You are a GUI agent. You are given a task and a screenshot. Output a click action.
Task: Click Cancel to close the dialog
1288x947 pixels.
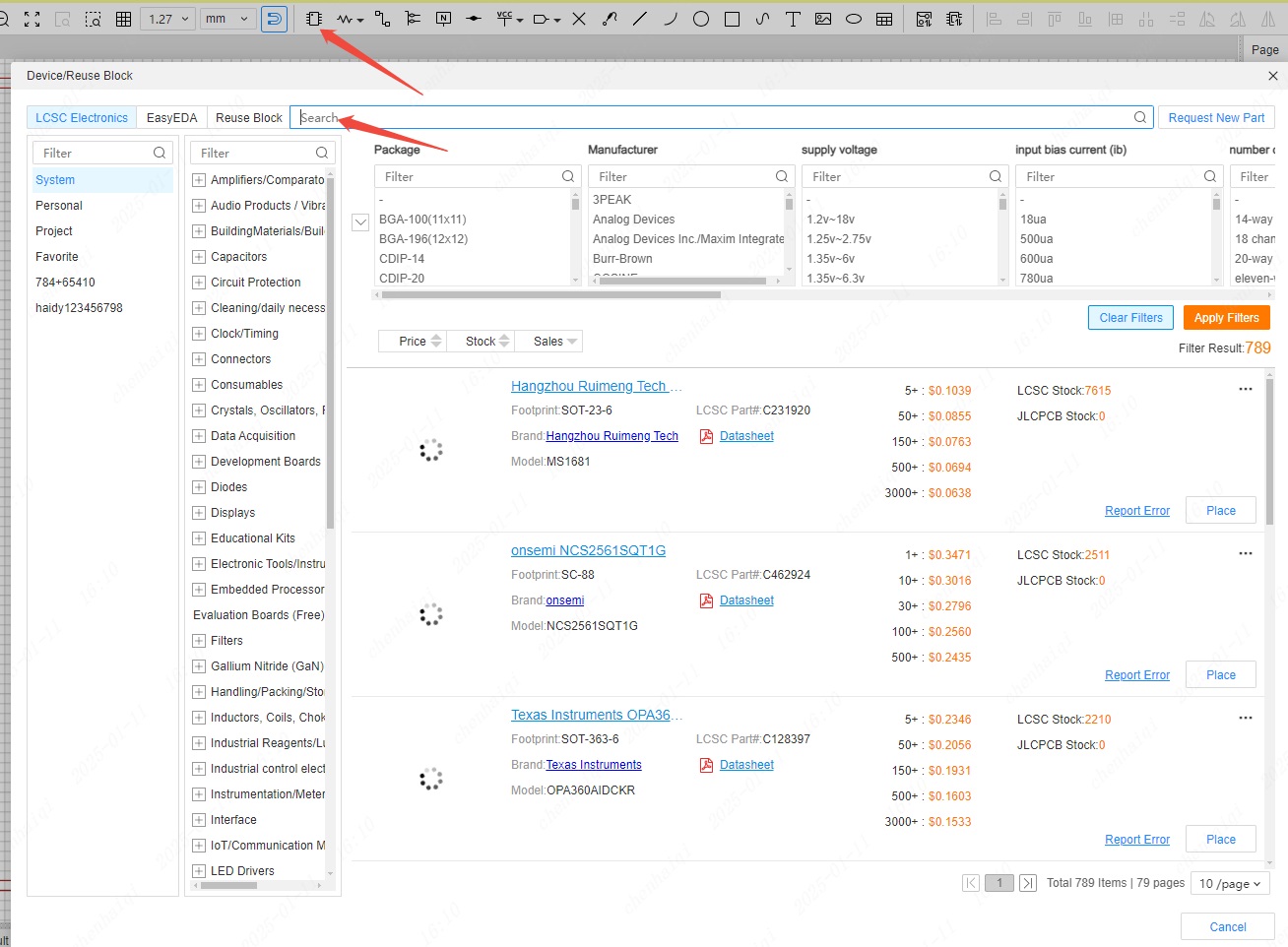pyautogui.click(x=1227, y=926)
